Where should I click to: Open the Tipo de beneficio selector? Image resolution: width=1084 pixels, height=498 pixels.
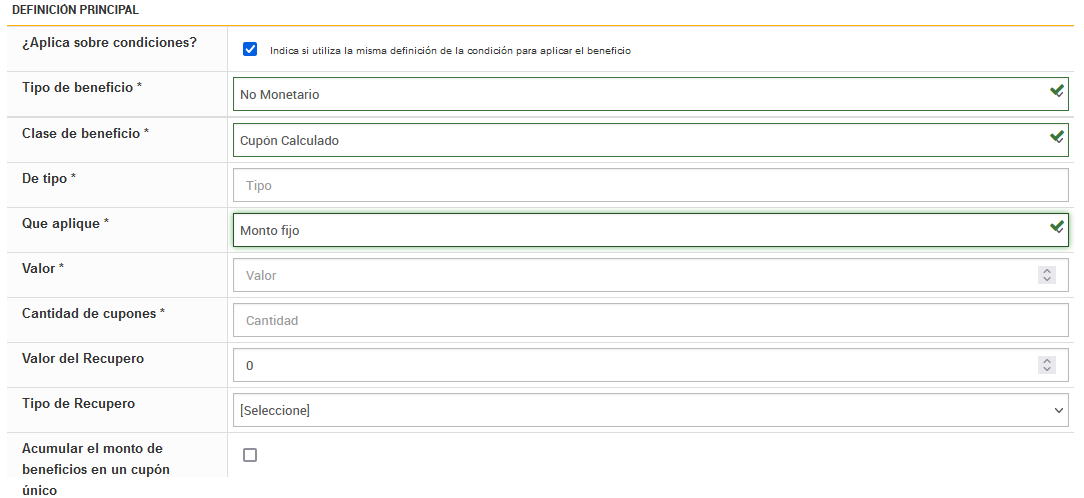click(640, 95)
